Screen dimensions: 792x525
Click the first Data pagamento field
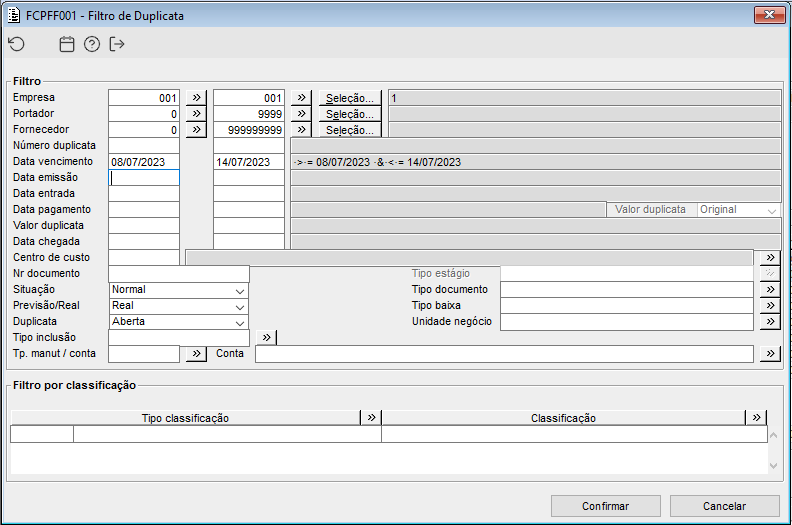tap(144, 210)
